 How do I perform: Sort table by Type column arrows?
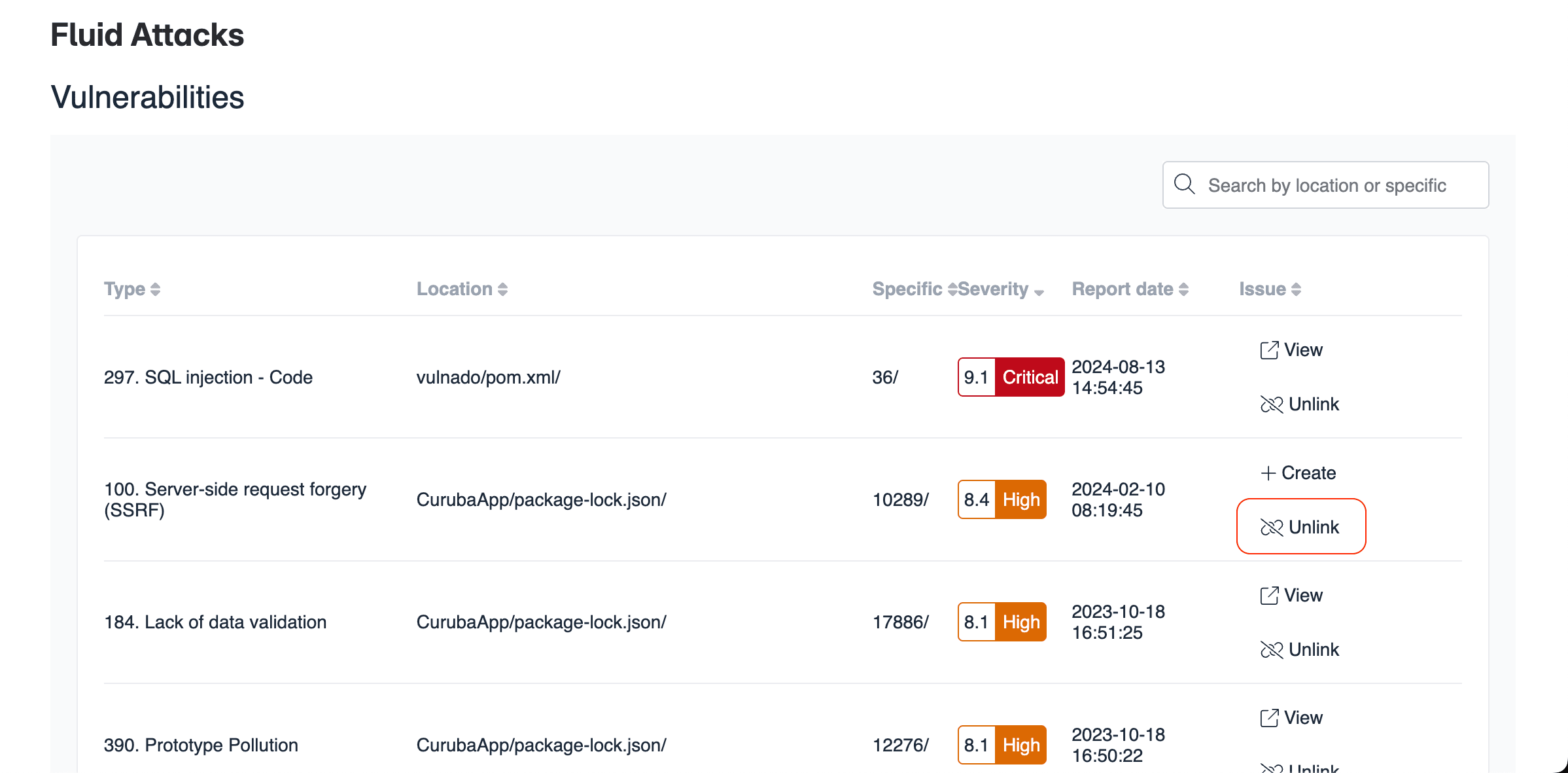click(155, 289)
